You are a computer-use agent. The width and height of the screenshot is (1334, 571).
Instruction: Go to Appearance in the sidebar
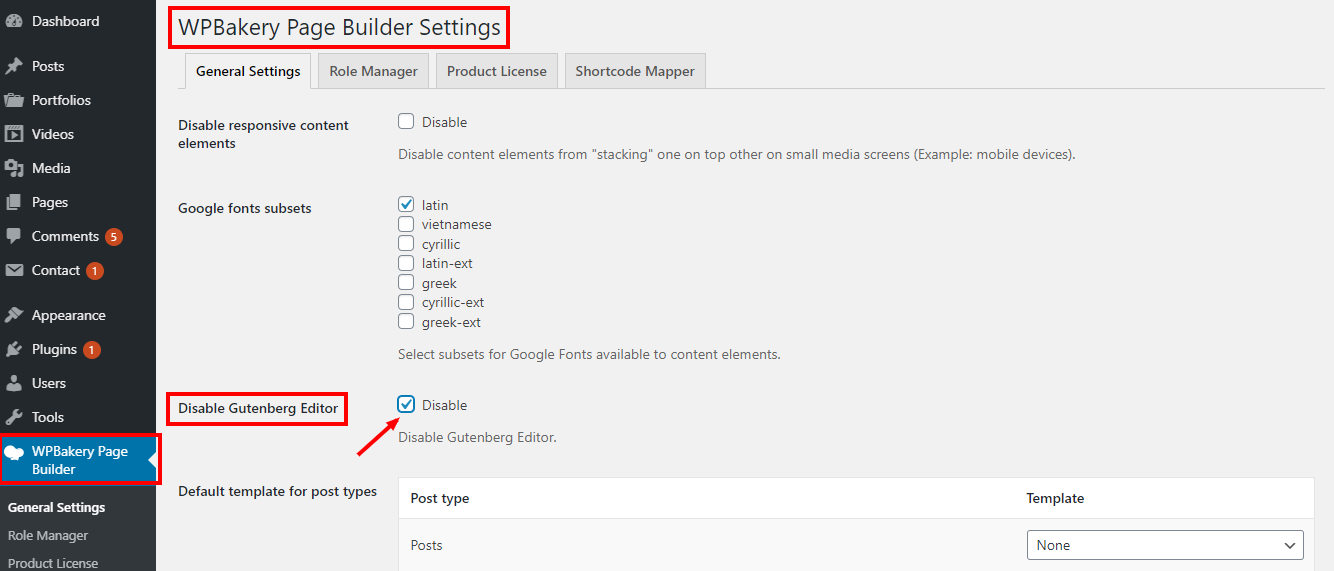tap(68, 315)
